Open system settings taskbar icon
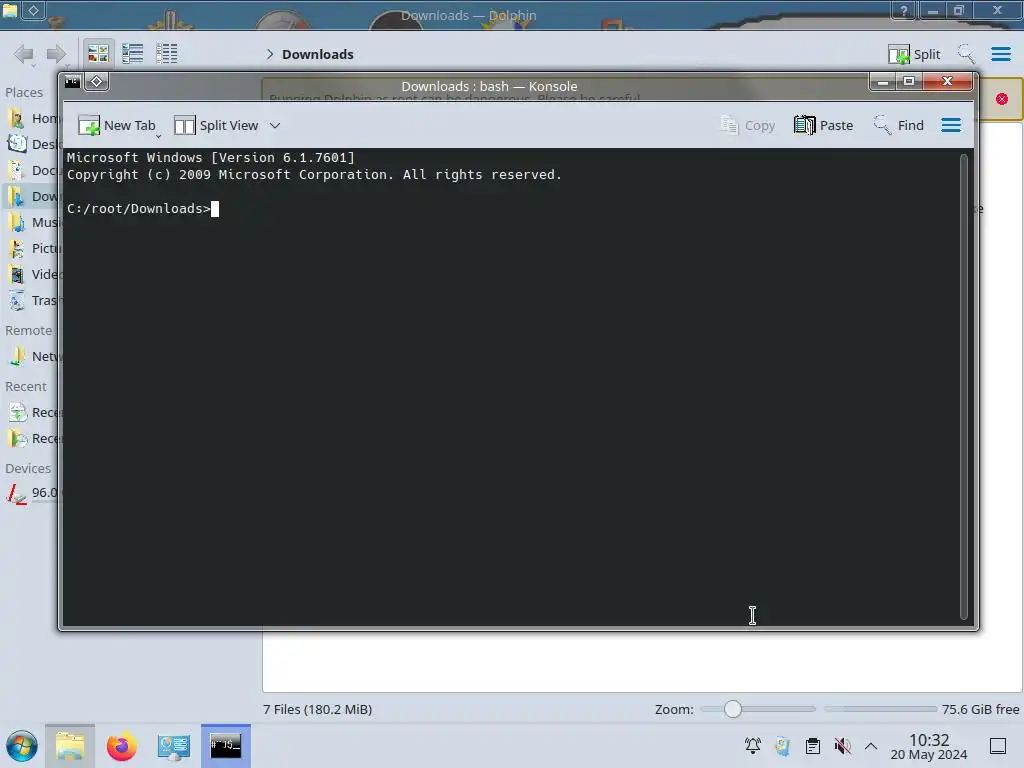The image size is (1024, 768). [173, 746]
